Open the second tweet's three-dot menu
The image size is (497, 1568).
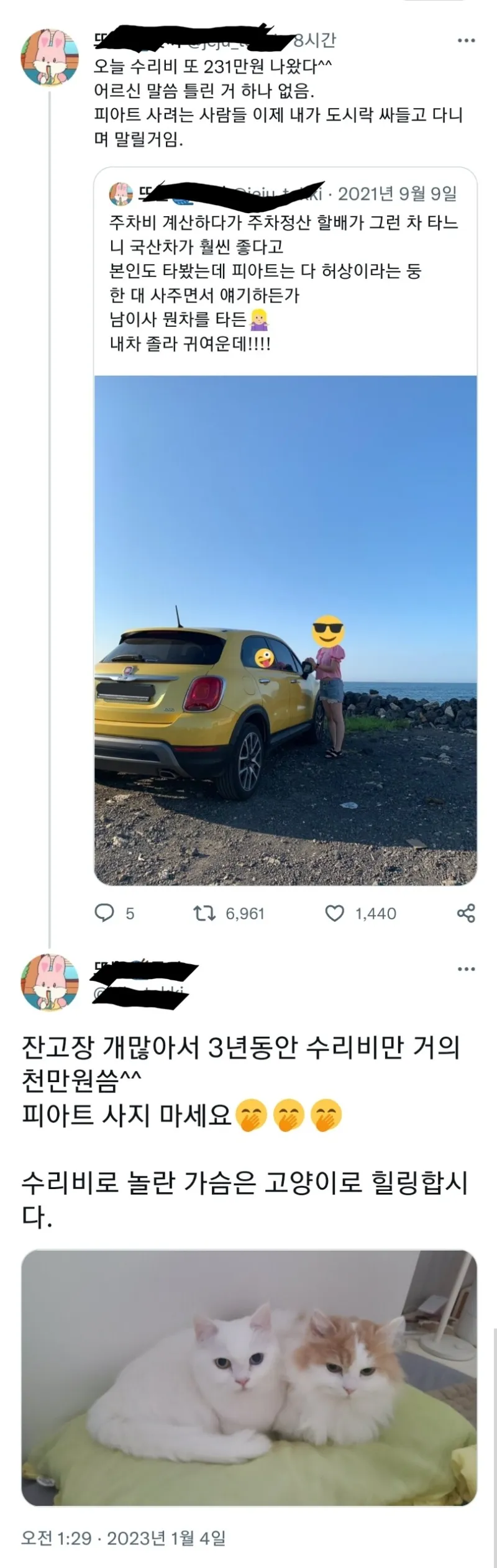(466, 969)
